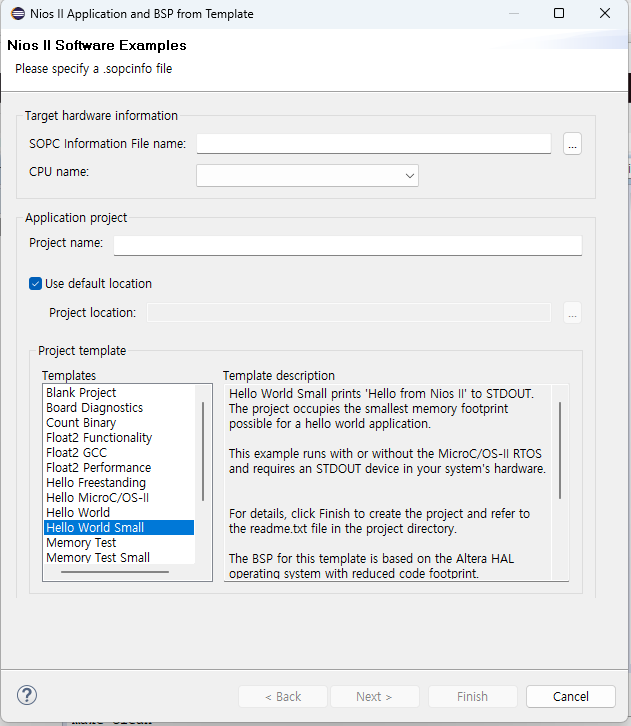The width and height of the screenshot is (631, 726).
Task: Open the CPU name dropdown
Action: pyautogui.click(x=307, y=175)
